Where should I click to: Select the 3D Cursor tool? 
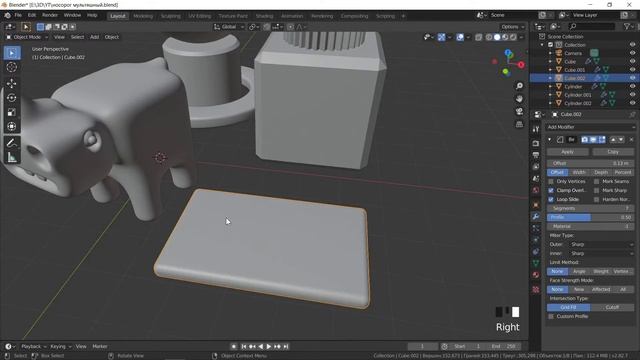(x=12, y=67)
